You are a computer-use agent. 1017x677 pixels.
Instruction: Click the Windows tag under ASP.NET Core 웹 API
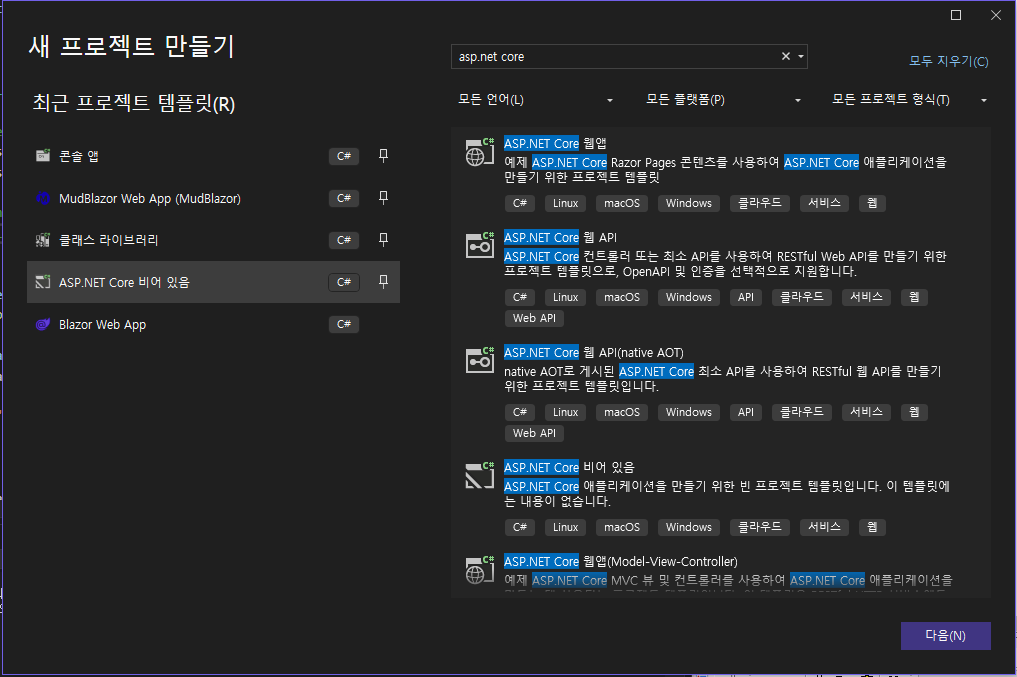click(689, 298)
